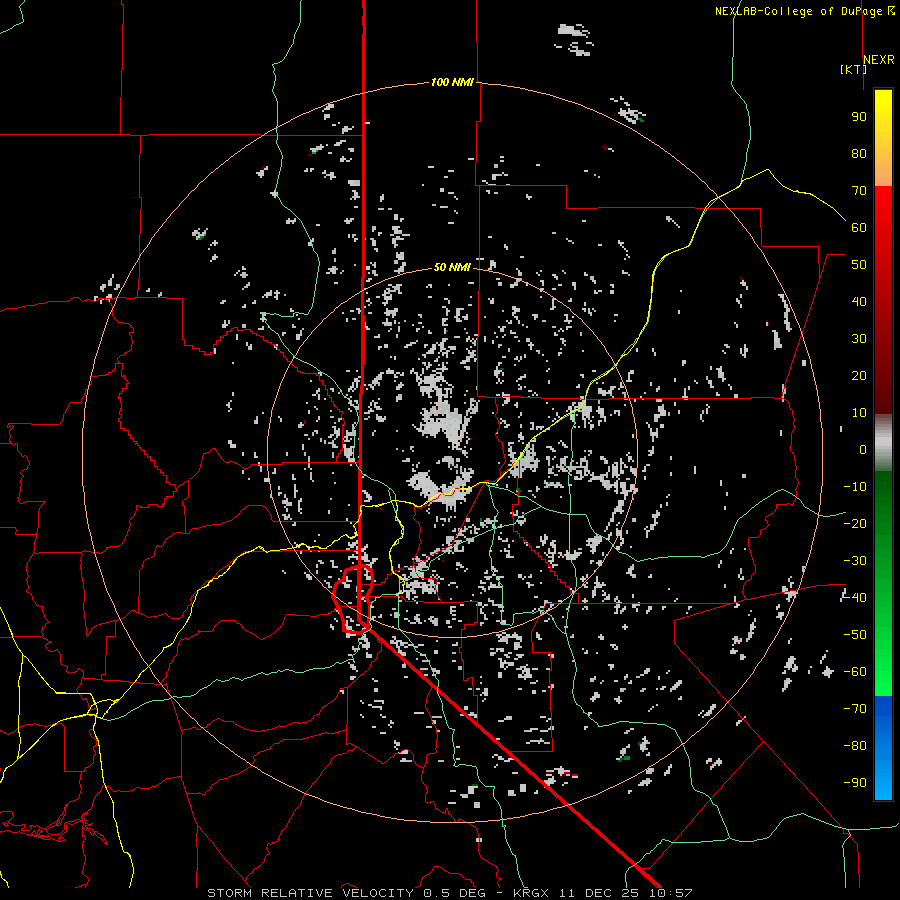Click the 0 knot scale label
Viewport: 900px width, 900px height.
click(863, 449)
